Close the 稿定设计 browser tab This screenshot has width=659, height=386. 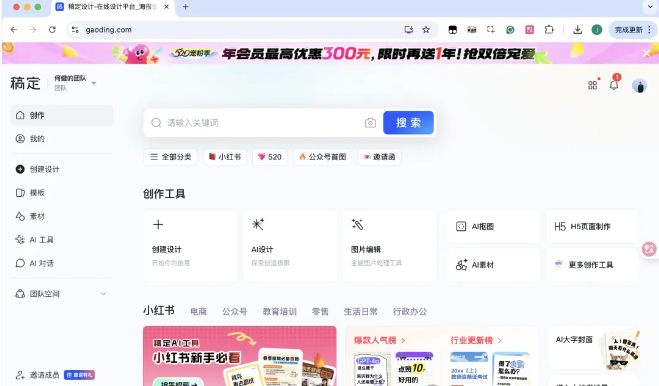coord(166,7)
